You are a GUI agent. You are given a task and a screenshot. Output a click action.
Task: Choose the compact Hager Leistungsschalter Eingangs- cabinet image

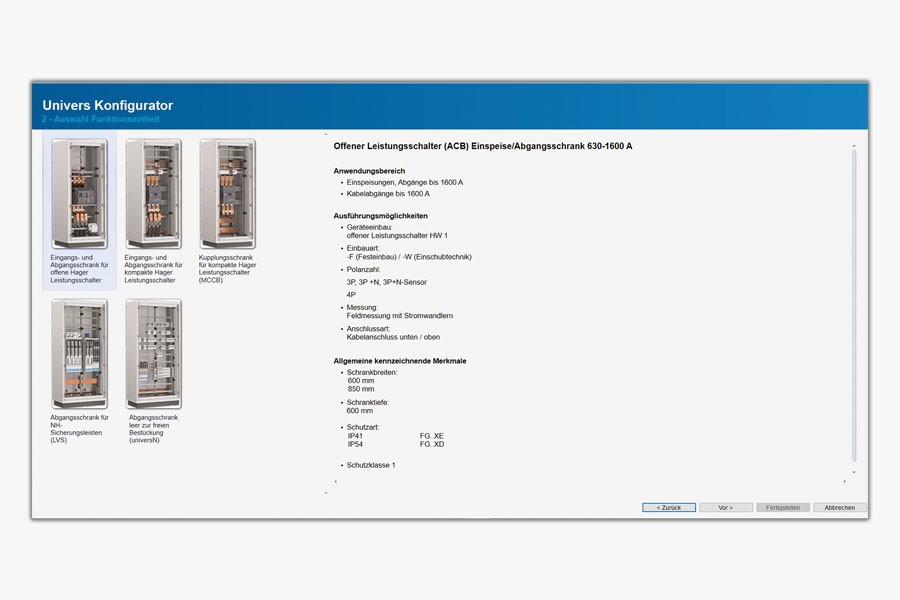(x=153, y=193)
